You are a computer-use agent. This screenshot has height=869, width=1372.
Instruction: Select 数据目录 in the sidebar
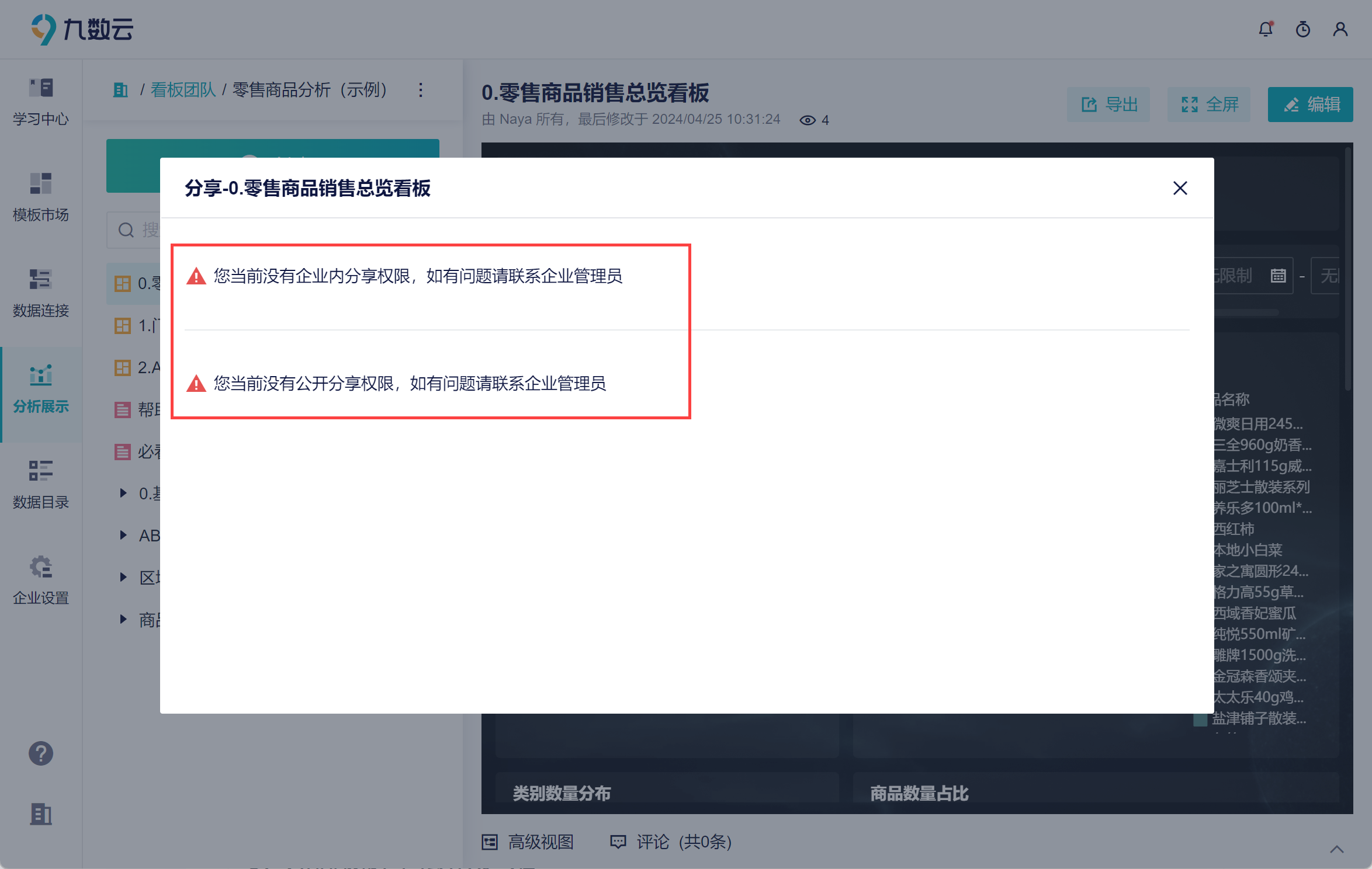click(x=41, y=485)
